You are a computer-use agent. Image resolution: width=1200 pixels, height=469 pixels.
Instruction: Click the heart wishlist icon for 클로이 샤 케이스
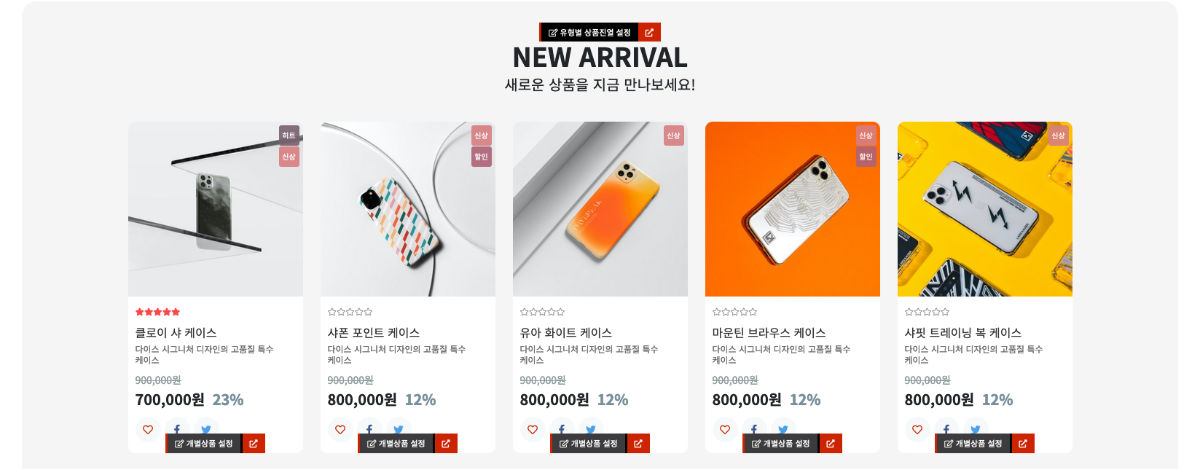[x=147, y=429]
